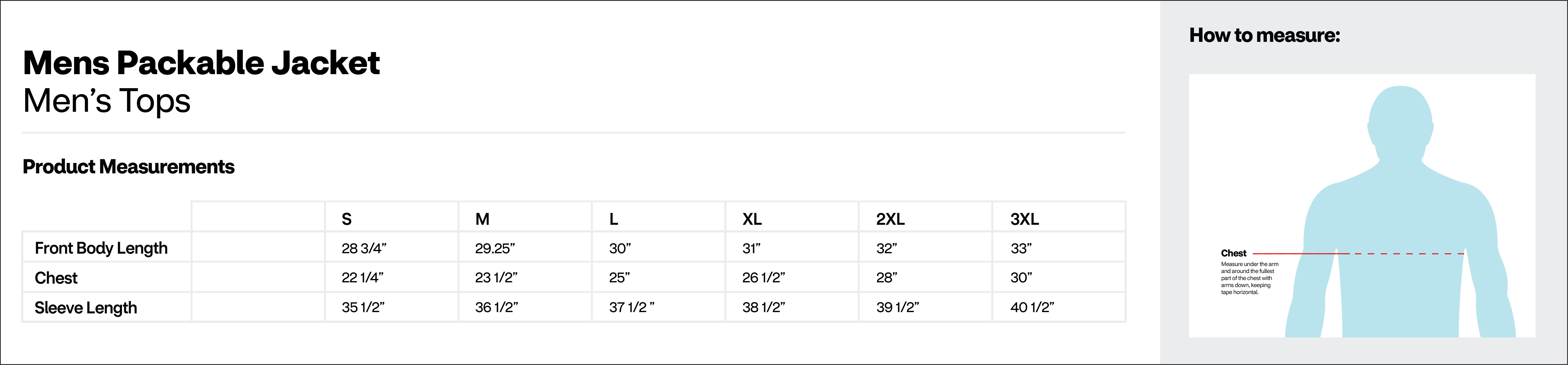1568x365 pixels.
Task: Select the M size column header
Action: (482, 219)
